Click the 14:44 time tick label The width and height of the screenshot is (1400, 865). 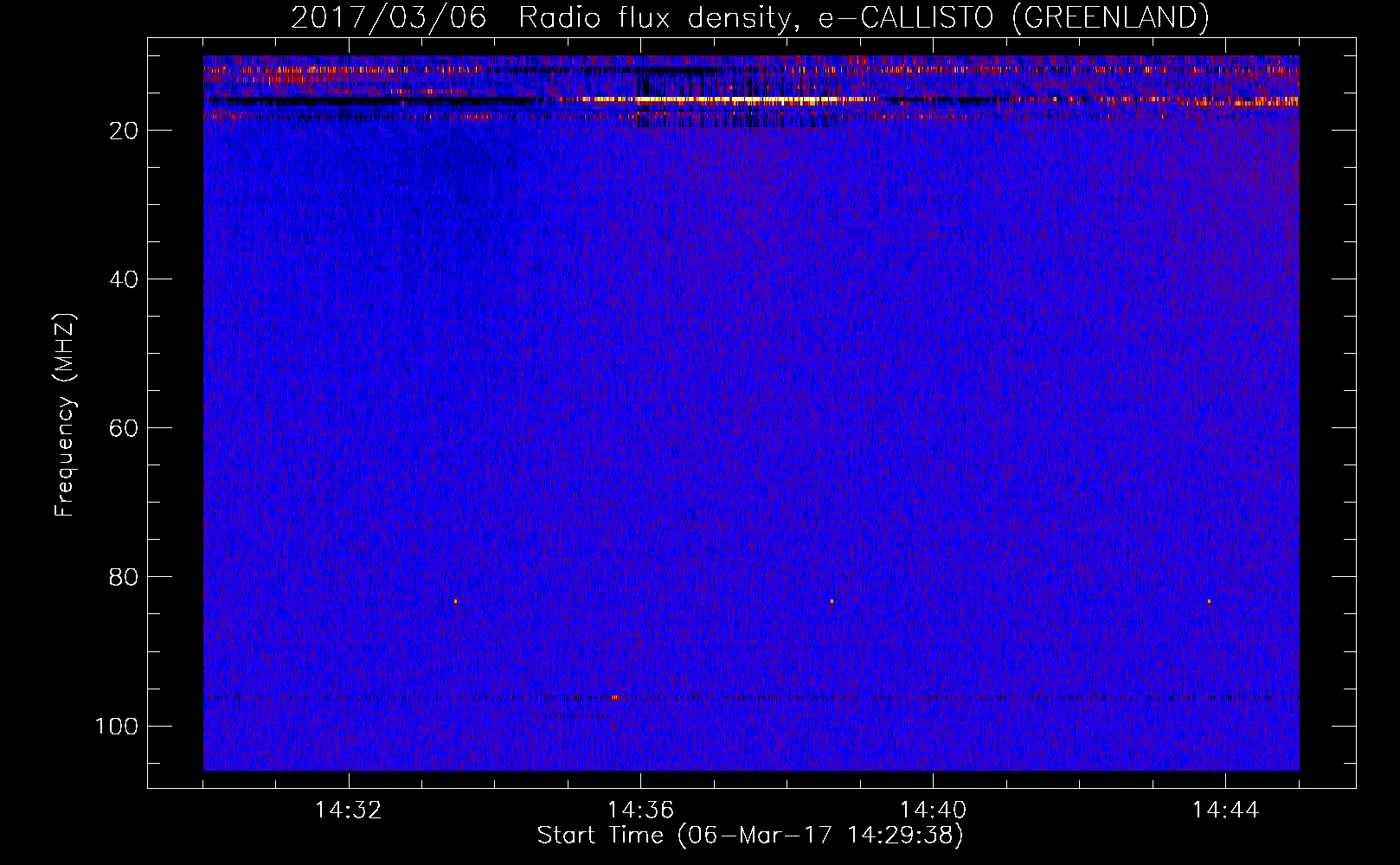[1225, 811]
